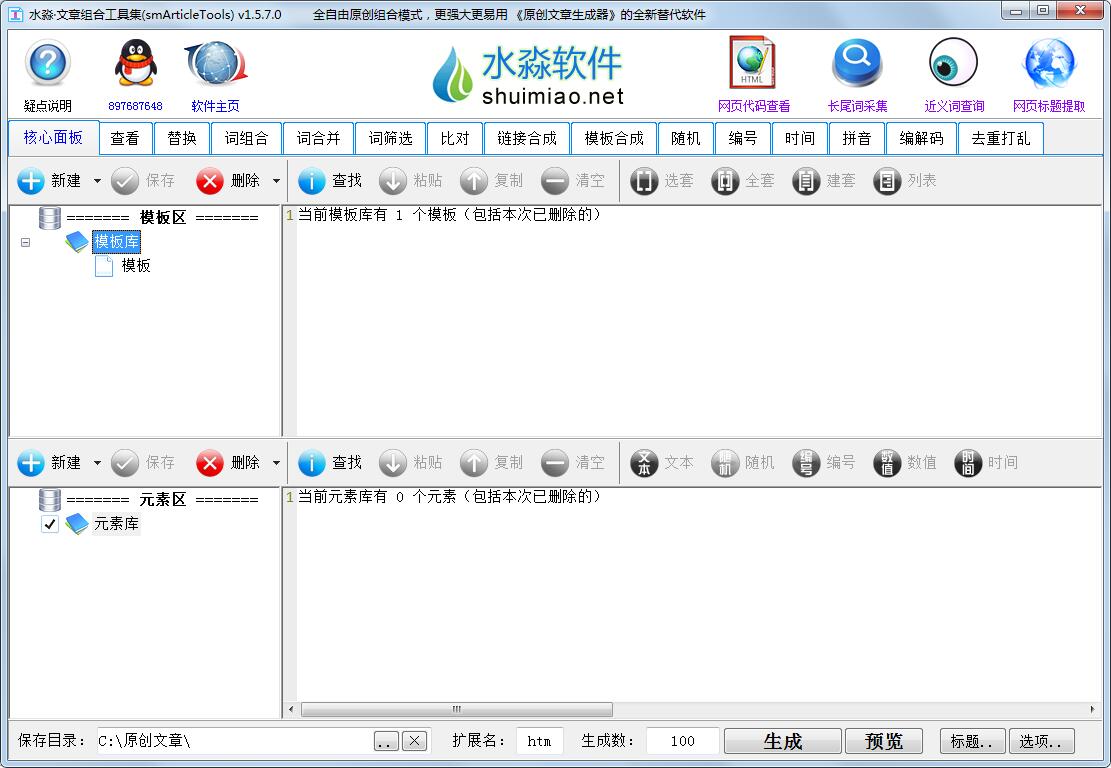The image size is (1111, 768).
Task: Open the 新建 dropdown arrow
Action: tap(95, 181)
